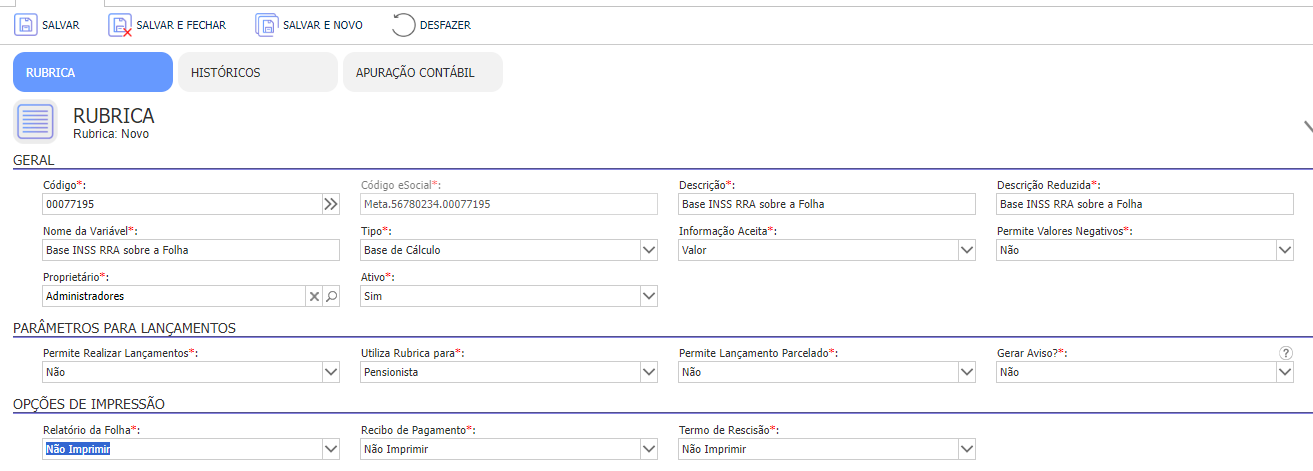The image size is (1313, 471).
Task: Click the Gerar Aviso help question icon
Action: (x=1286, y=353)
